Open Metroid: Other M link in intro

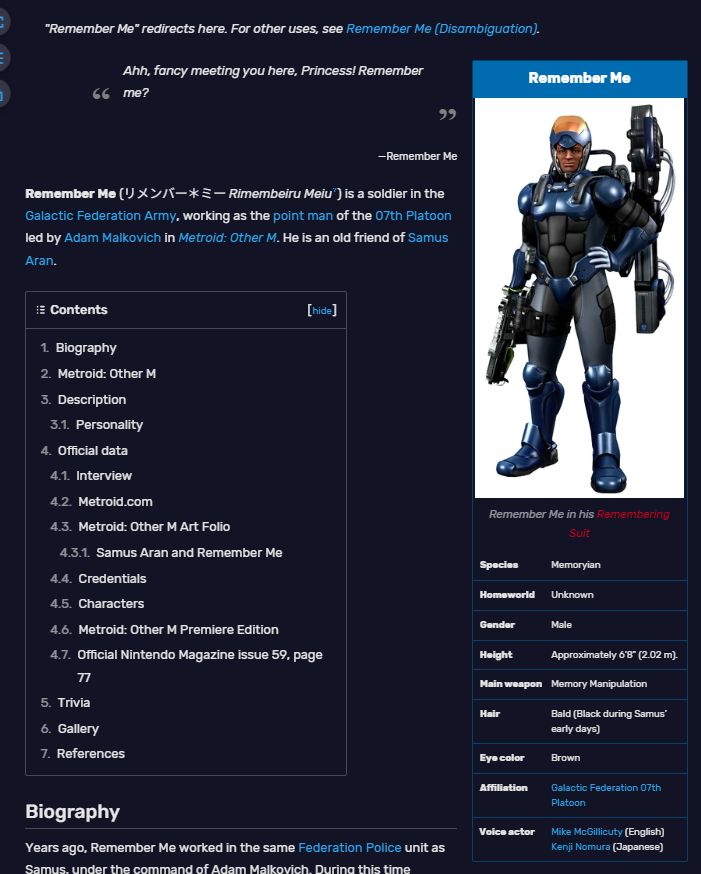click(227, 237)
